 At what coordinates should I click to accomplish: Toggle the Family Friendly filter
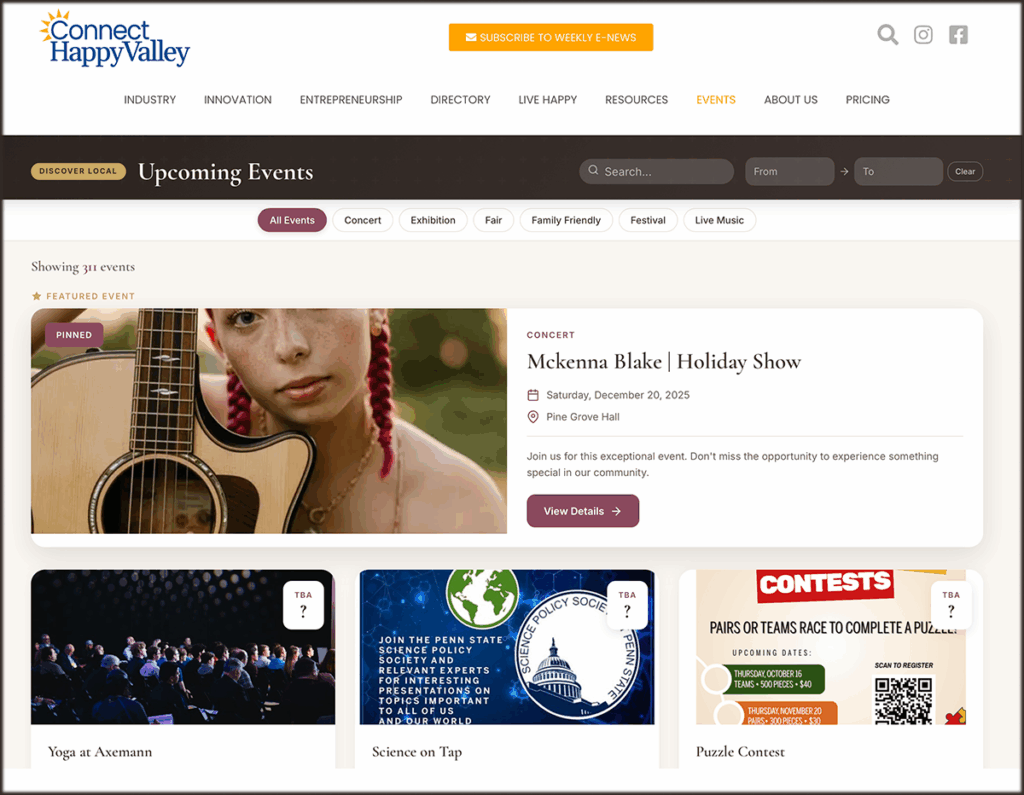tap(566, 220)
